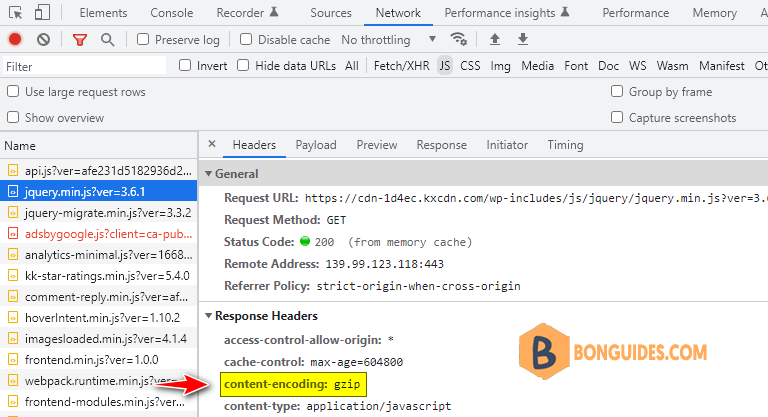Filter requests by Fetch/XHR type

tap(401, 66)
